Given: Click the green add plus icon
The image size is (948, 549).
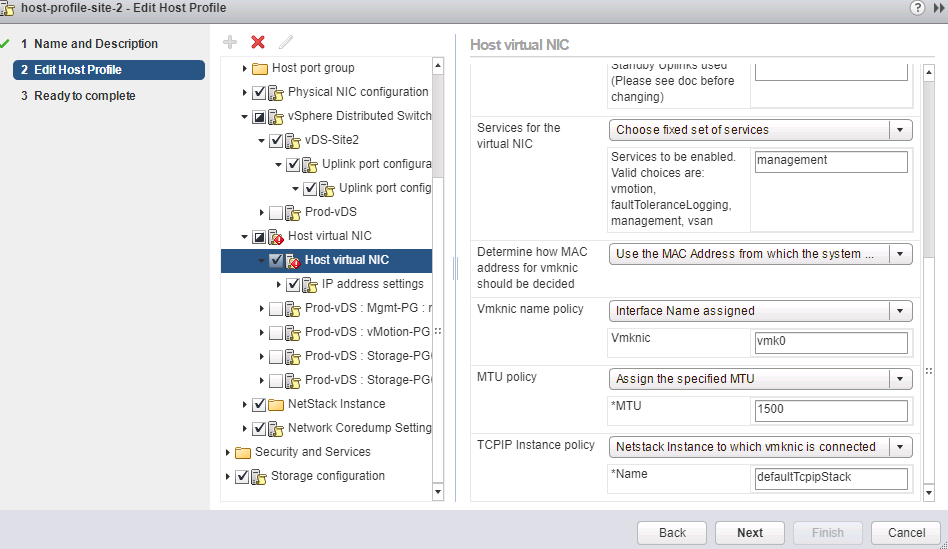Looking at the screenshot, I should [x=230, y=42].
